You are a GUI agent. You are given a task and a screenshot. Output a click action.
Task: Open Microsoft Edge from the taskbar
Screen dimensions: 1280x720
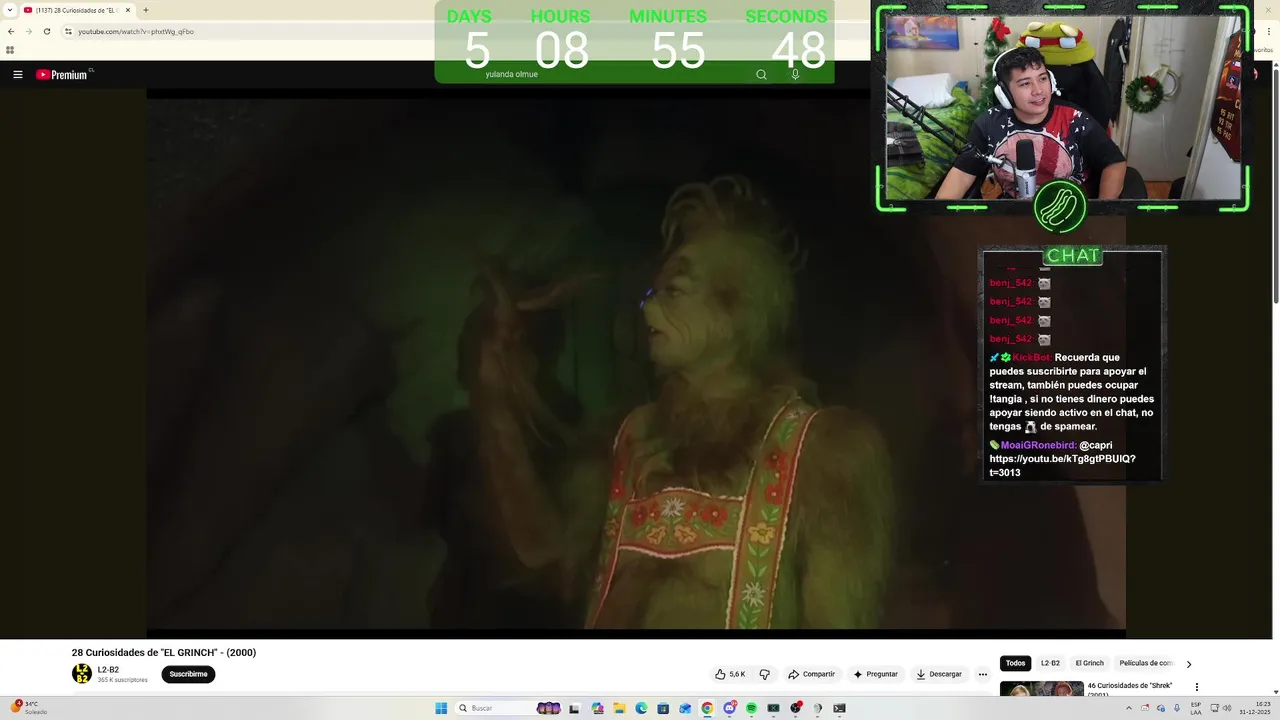click(641, 708)
